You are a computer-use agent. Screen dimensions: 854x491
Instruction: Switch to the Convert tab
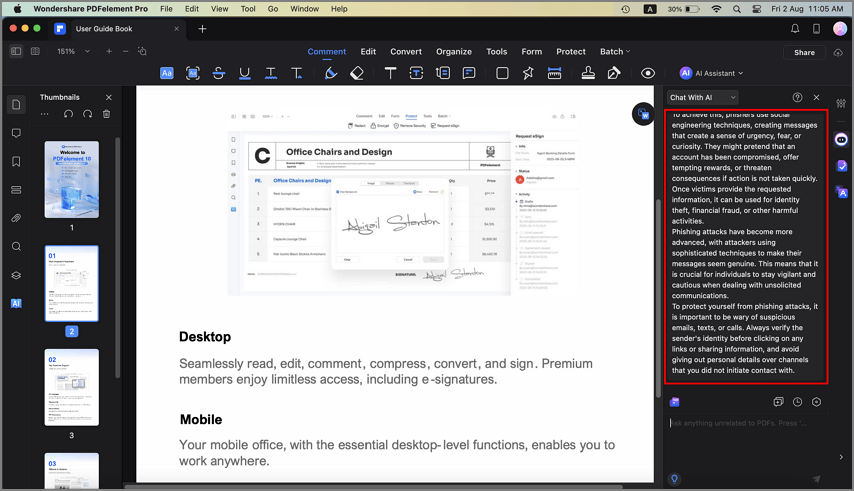pyautogui.click(x=406, y=51)
